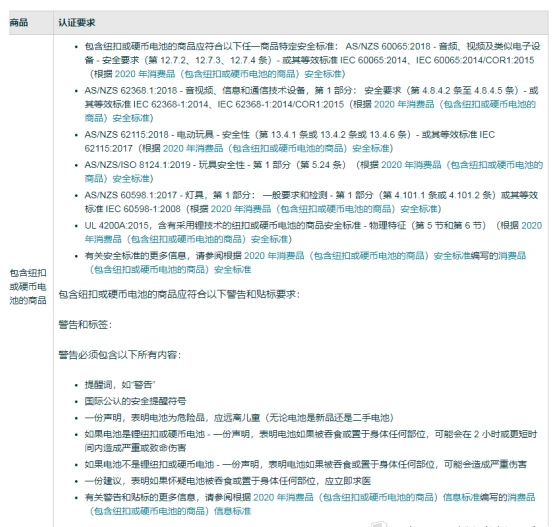Click the bullet '提醒词,如"警告"'
The image size is (555, 527).
(120, 385)
